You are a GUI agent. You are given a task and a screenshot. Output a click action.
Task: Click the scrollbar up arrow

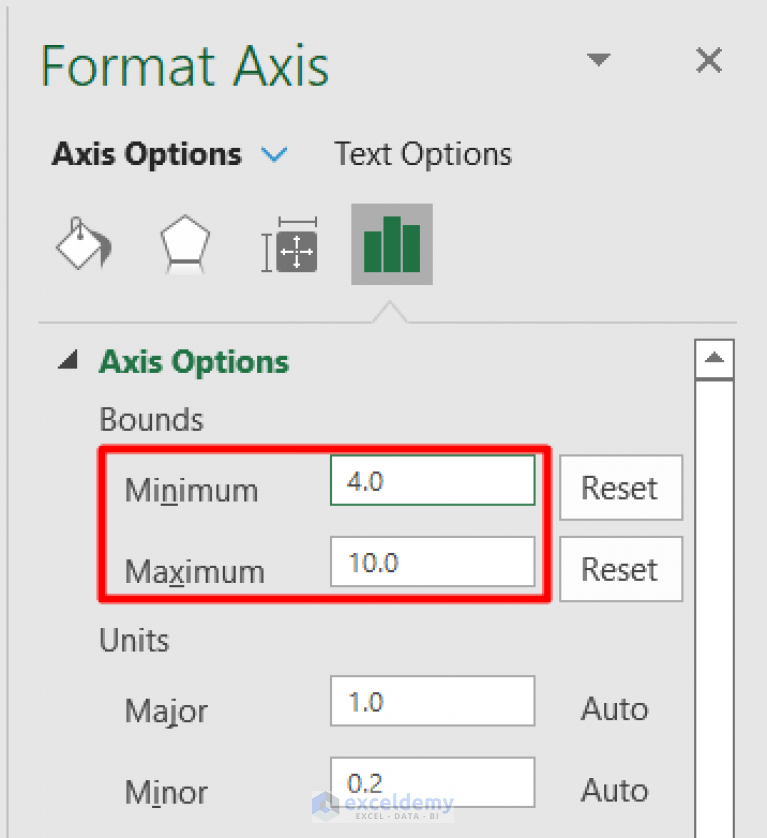[x=714, y=358]
